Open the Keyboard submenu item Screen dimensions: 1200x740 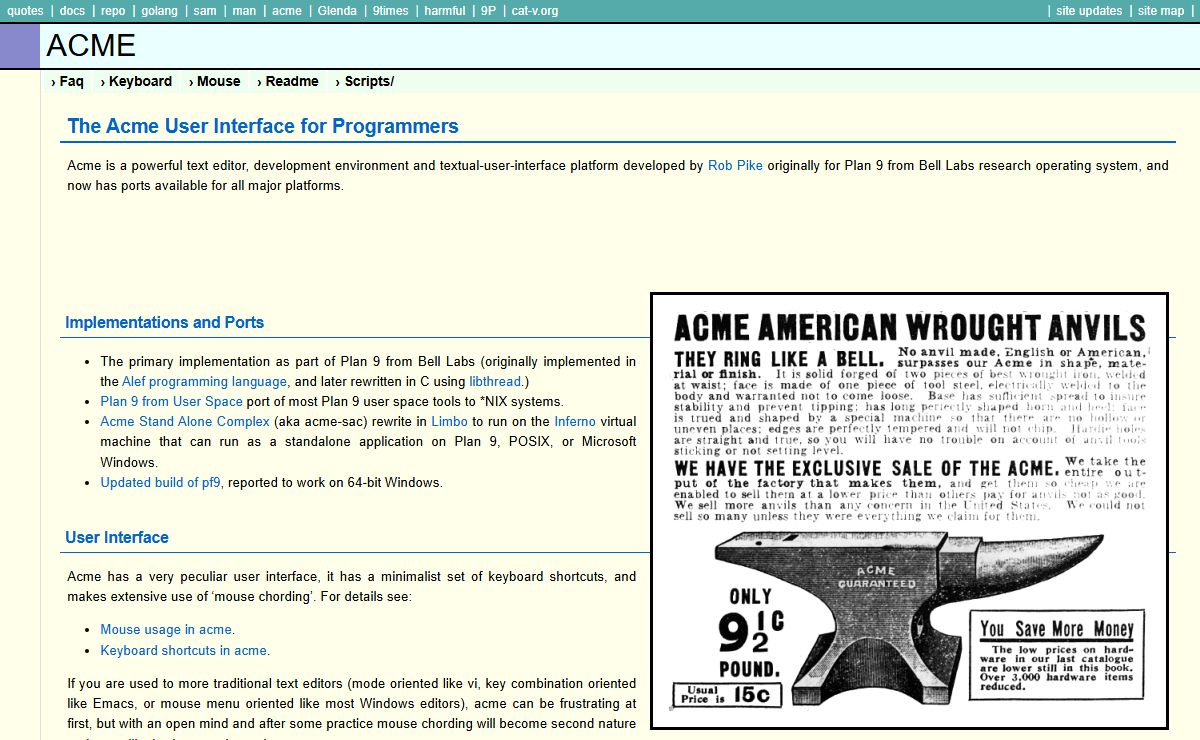click(137, 82)
